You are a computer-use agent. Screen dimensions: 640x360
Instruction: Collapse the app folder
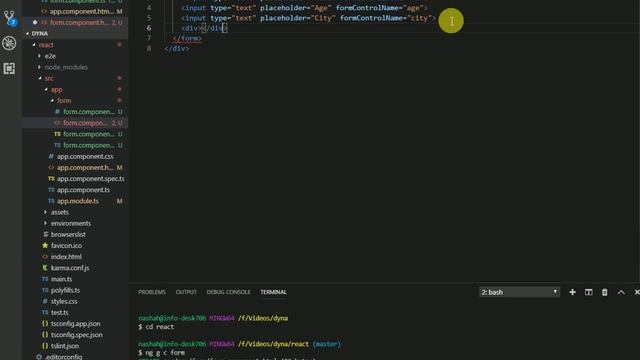click(56, 89)
